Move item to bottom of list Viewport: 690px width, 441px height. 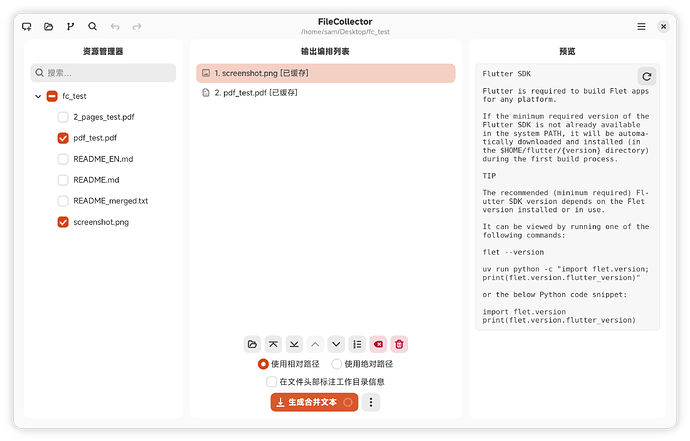click(294, 344)
